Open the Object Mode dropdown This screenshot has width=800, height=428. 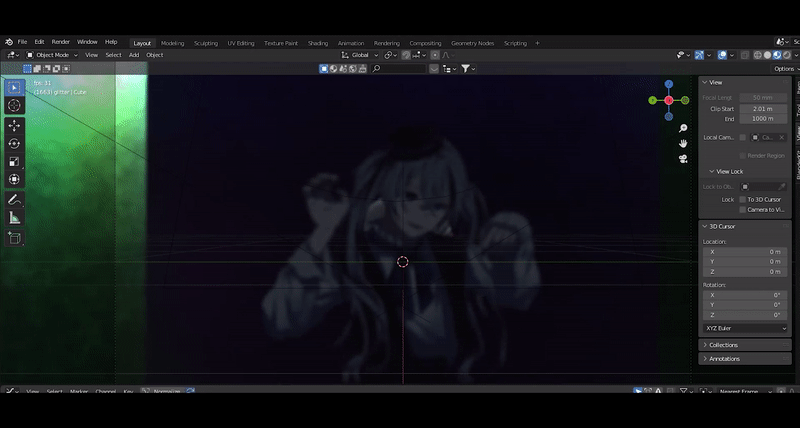(52, 55)
